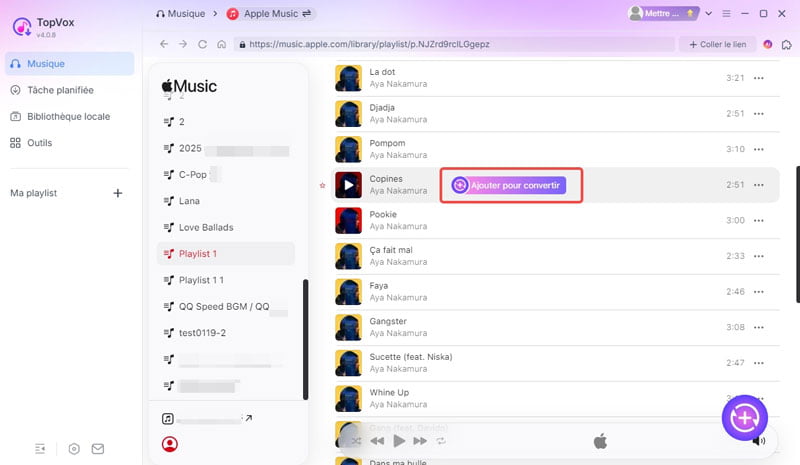This screenshot has height=465, width=800.
Task: Click the song title Whine Up
Action: click(389, 393)
